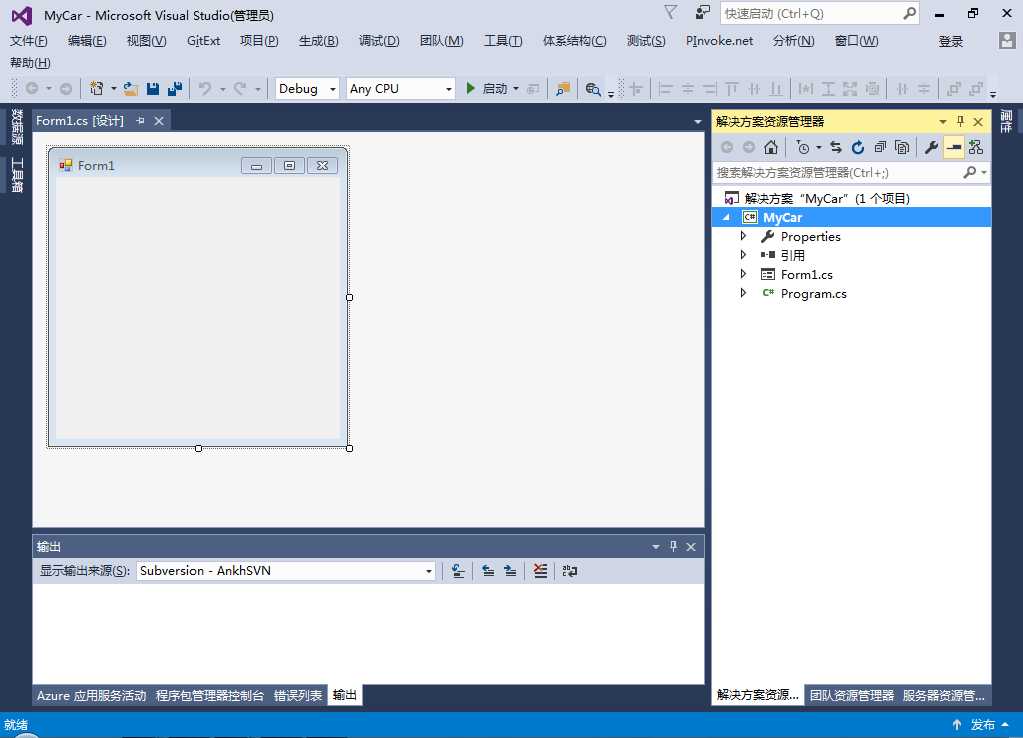The image size is (1023, 738).
Task: Click the Open File folder icon
Action: (x=130, y=89)
